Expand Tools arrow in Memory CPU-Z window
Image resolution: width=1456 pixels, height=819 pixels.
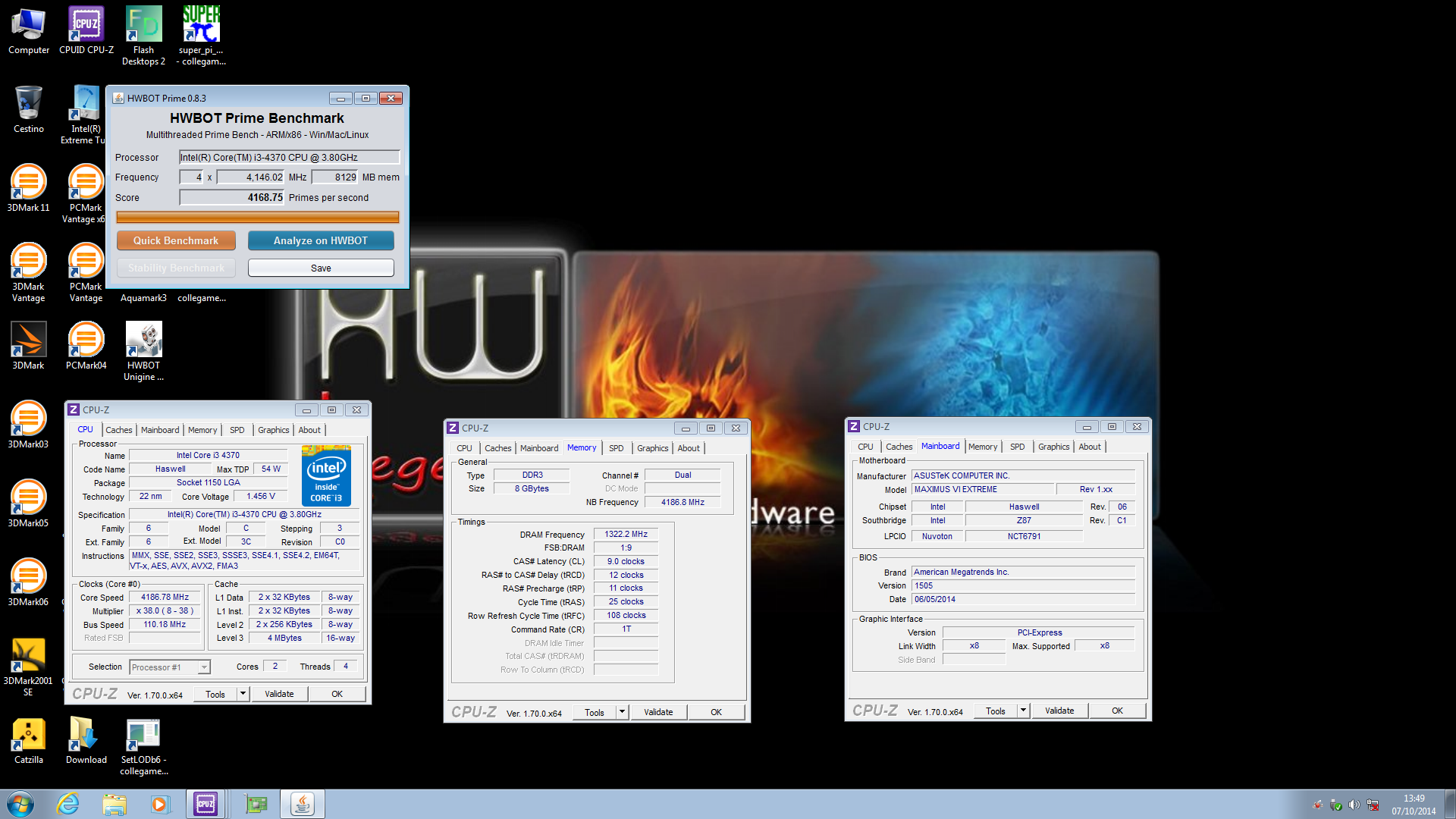tap(622, 712)
